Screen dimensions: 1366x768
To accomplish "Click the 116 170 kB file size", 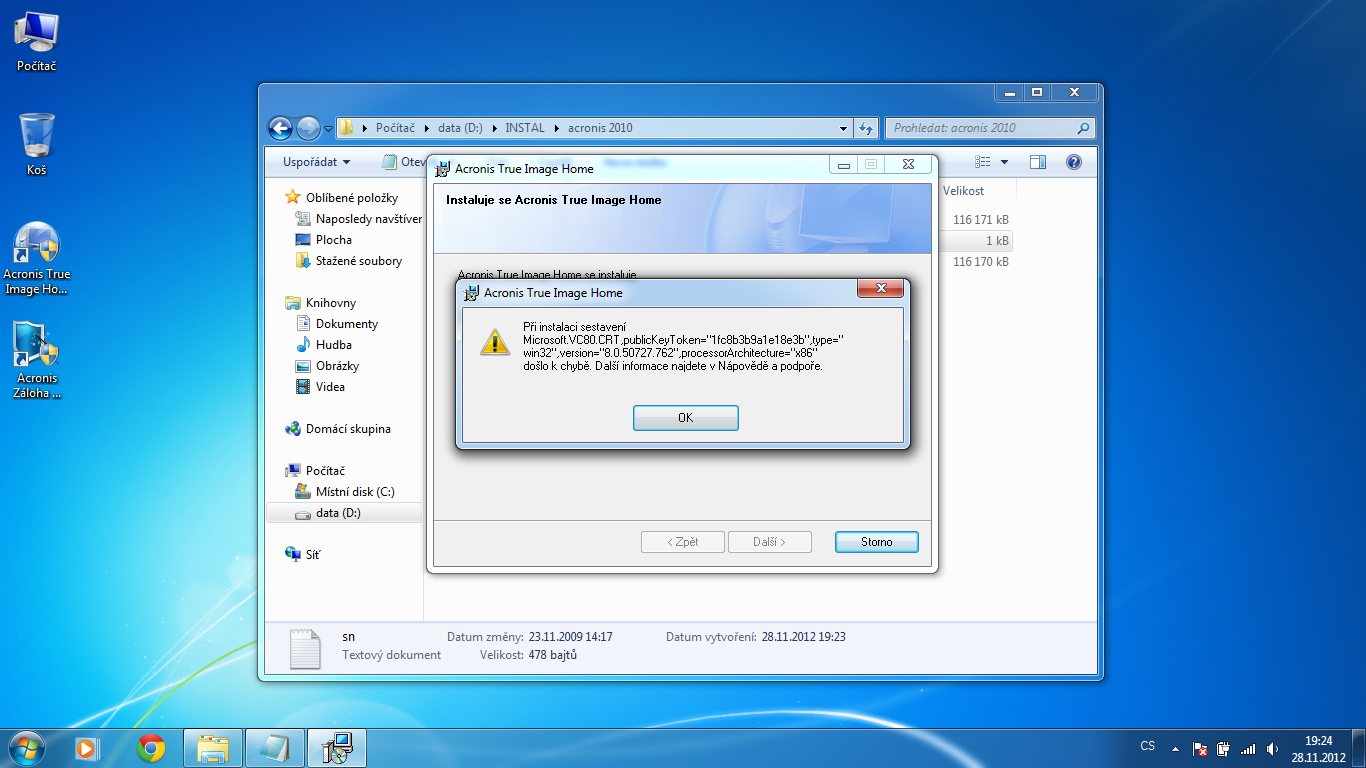I will coord(981,262).
